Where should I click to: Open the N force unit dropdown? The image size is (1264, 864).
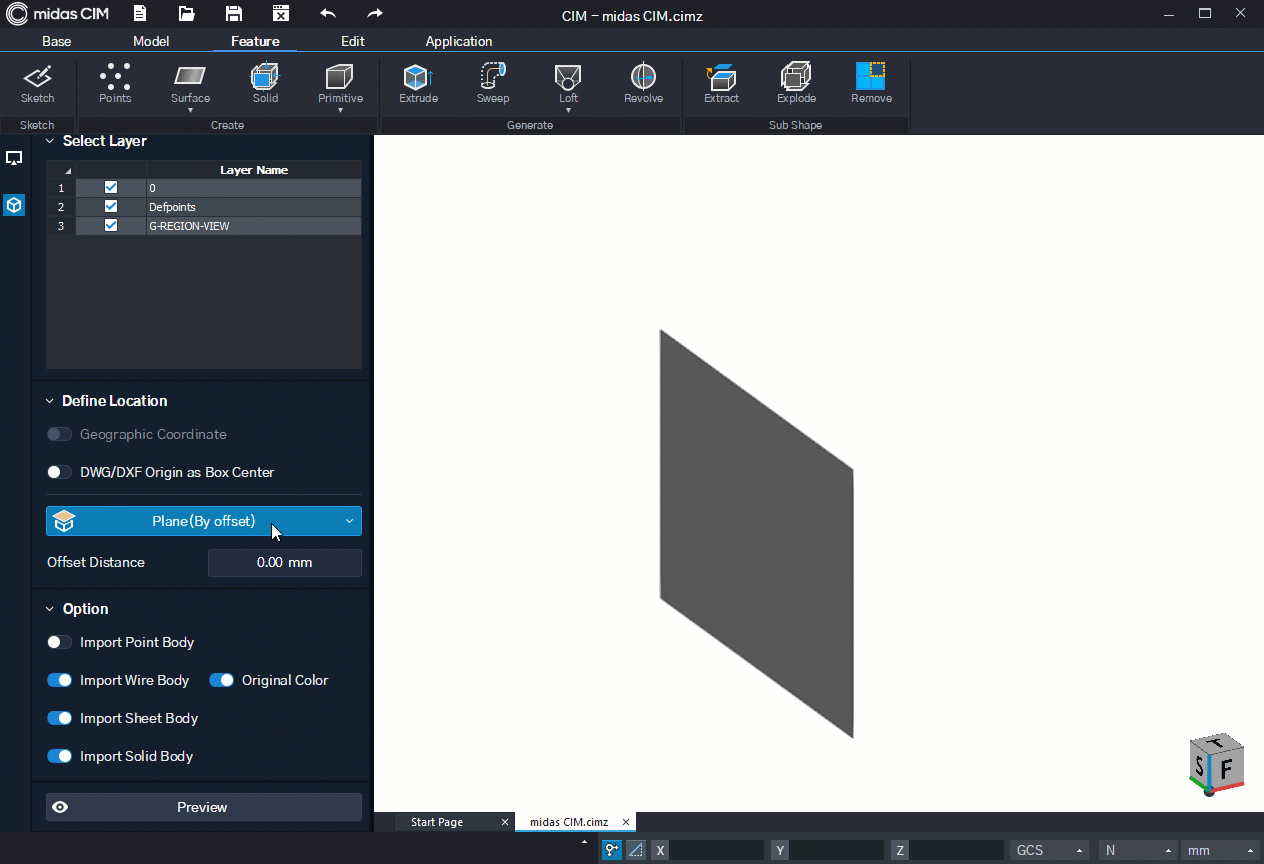tap(1136, 850)
